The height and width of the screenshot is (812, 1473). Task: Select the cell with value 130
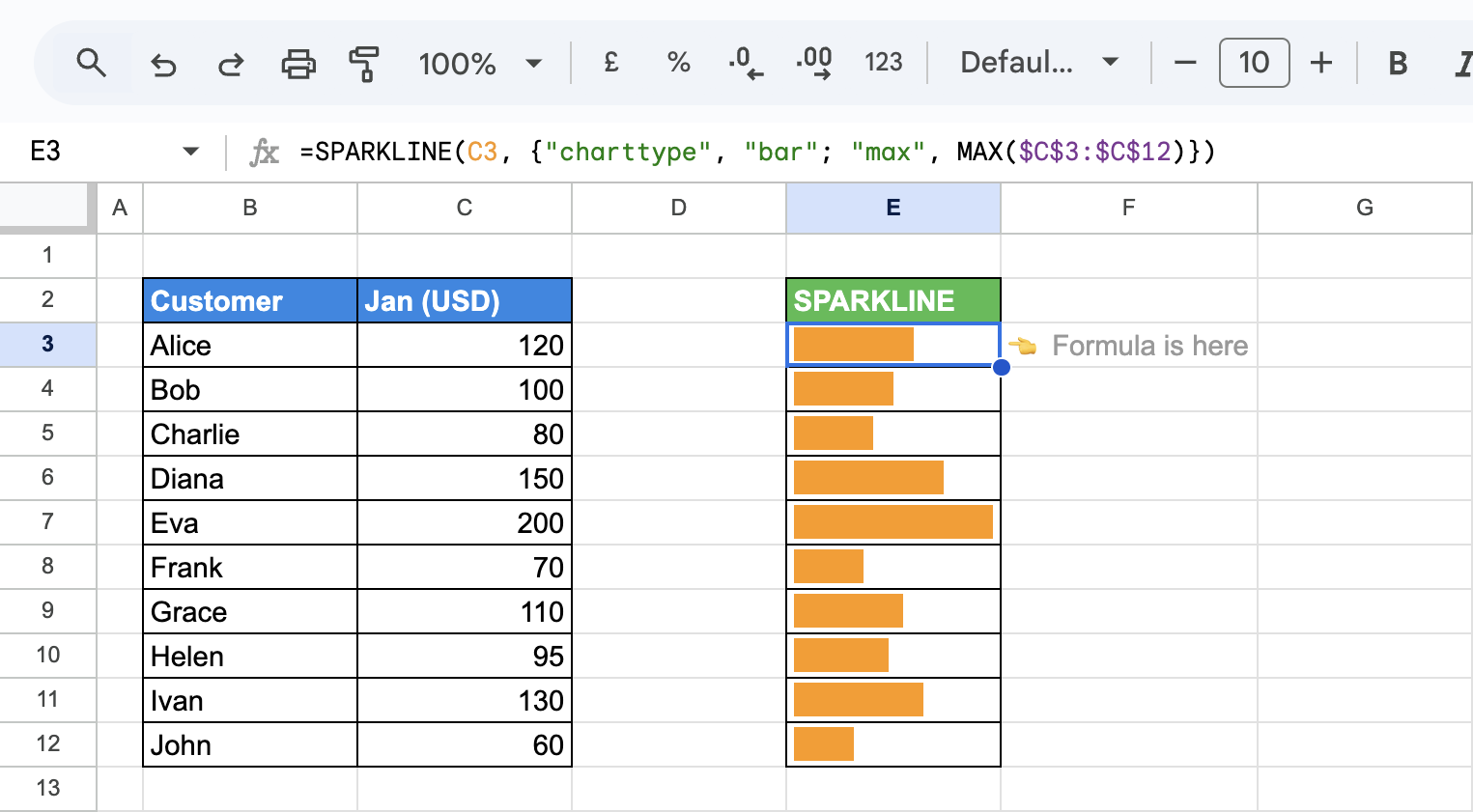pyautogui.click(x=465, y=700)
